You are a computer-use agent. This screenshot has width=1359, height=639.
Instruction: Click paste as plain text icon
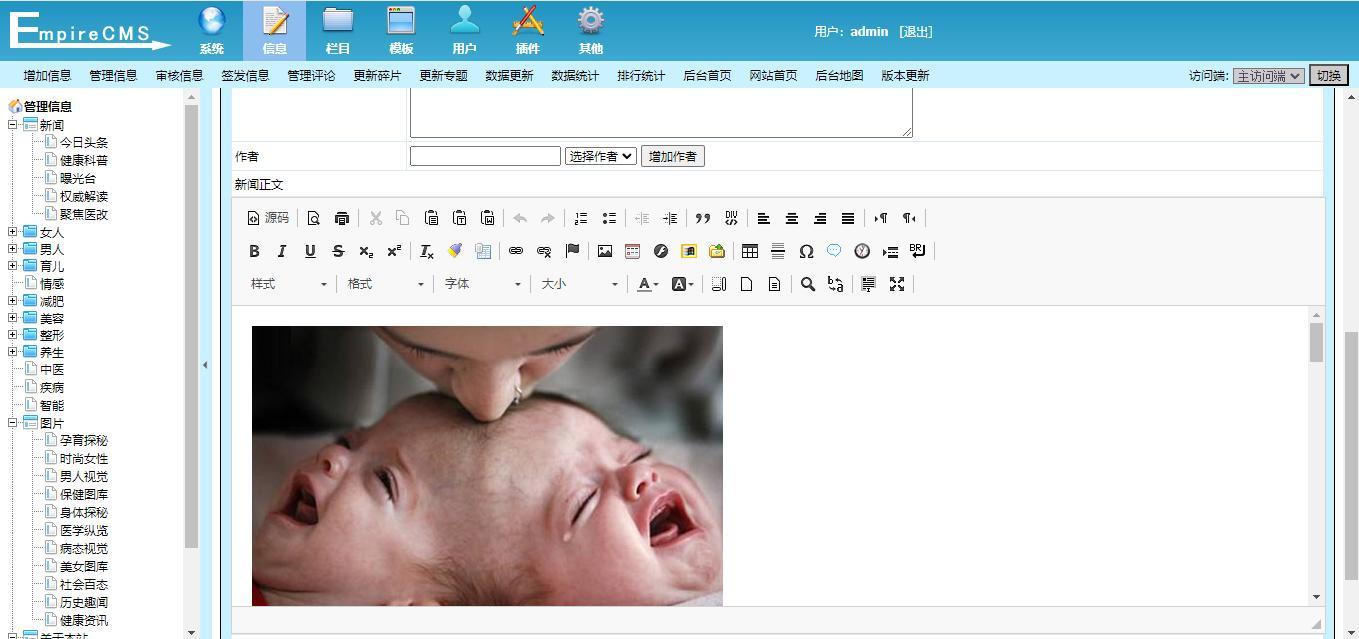click(x=459, y=218)
